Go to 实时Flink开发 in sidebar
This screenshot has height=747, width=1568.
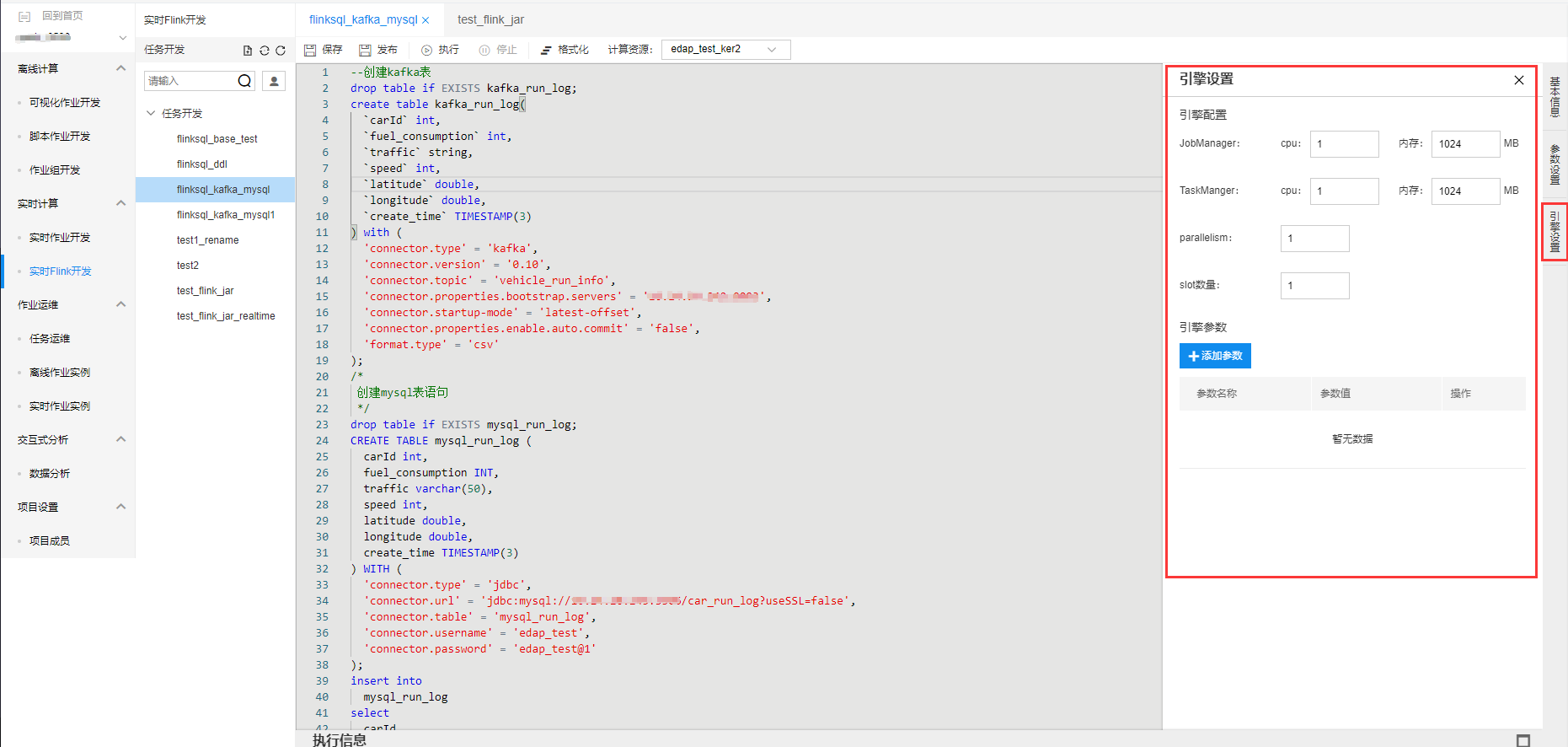(x=61, y=271)
